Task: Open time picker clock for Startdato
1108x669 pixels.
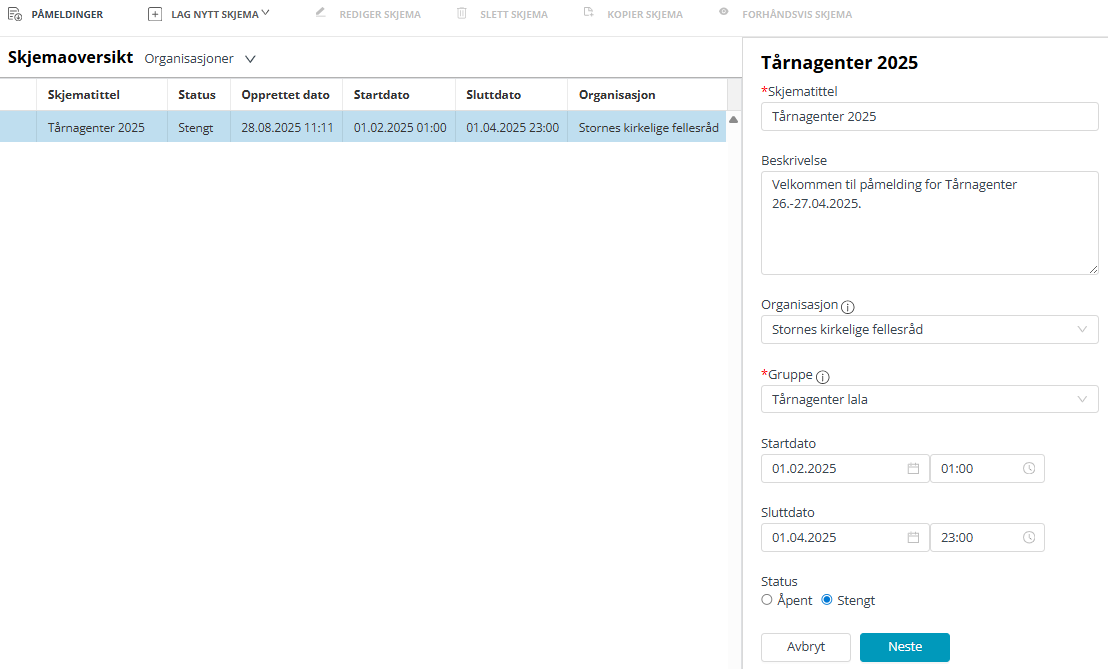Action: 1029,469
